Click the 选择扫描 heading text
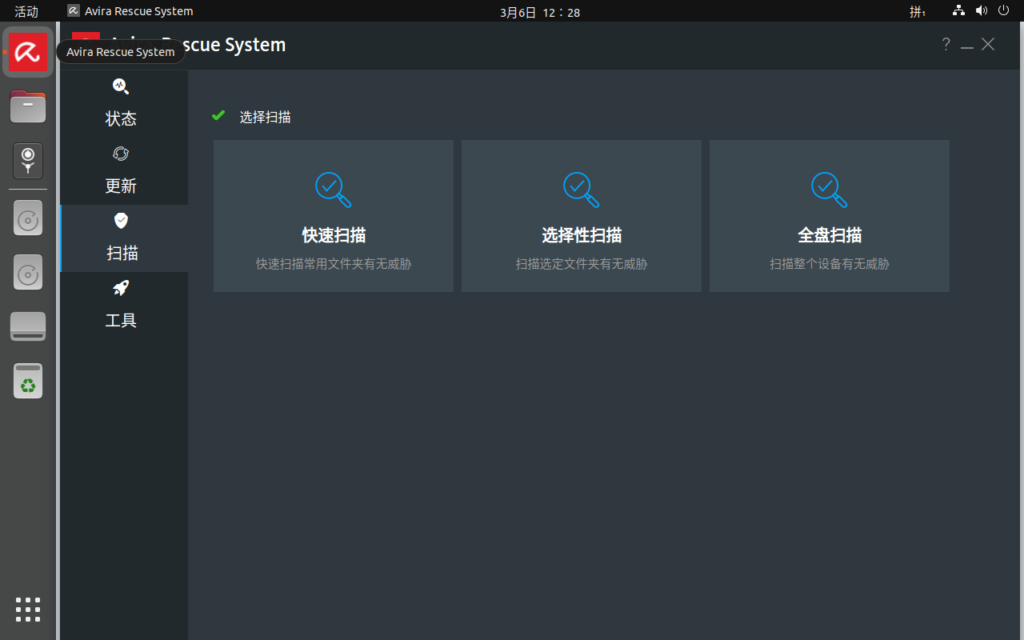Viewport: 1024px width, 640px height. 265,117
